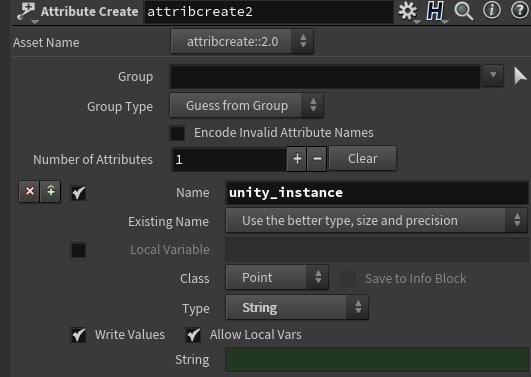The height and width of the screenshot is (377, 531).
Task: Click the Group input field
Action: point(325,77)
